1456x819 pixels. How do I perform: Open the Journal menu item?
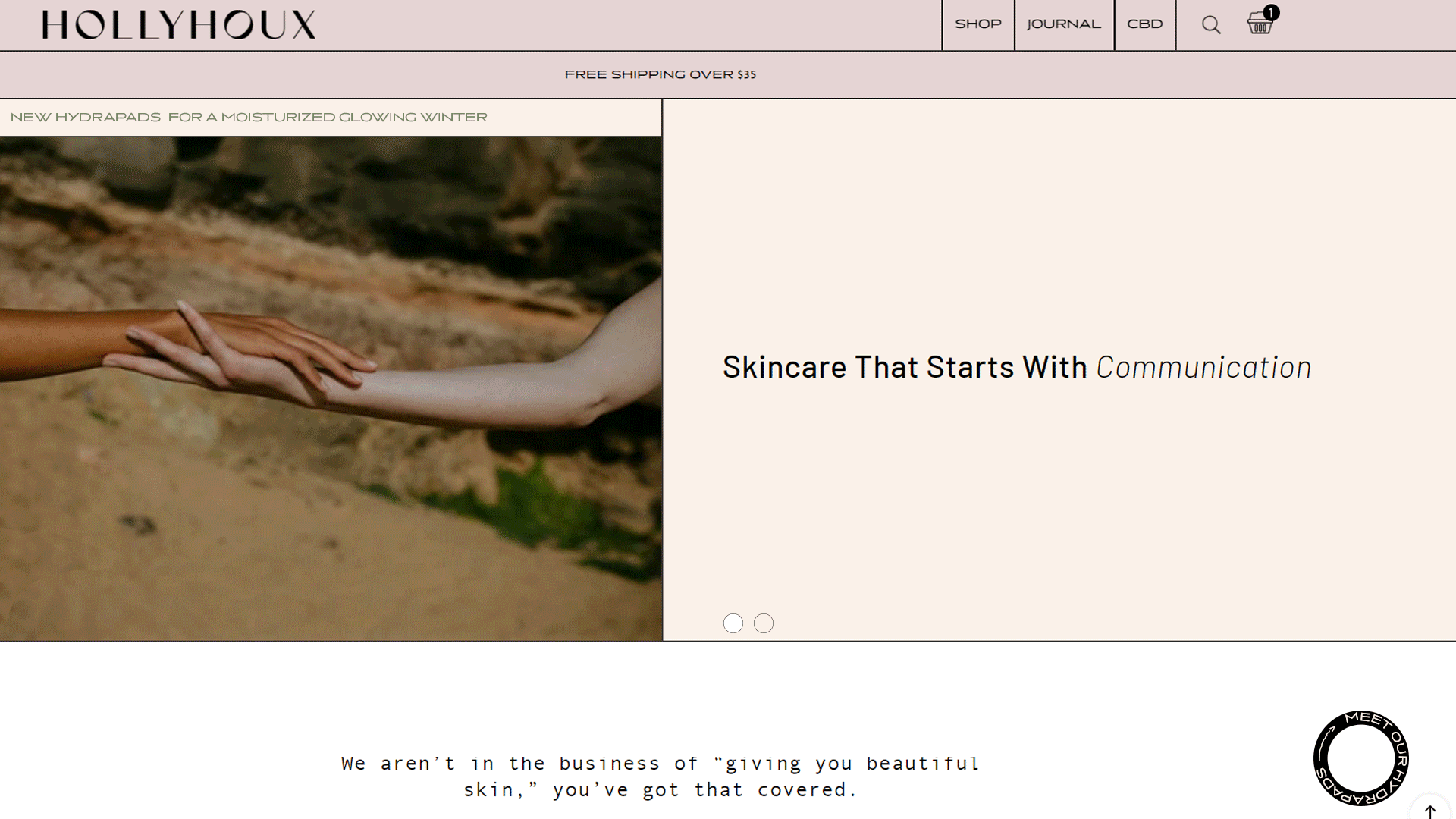1063,24
